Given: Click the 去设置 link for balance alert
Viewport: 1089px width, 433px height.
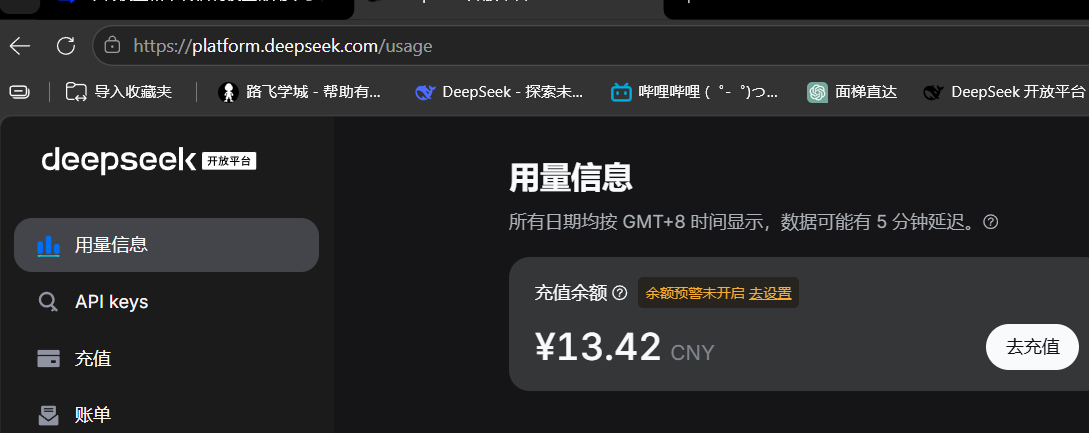Looking at the screenshot, I should 770,293.
